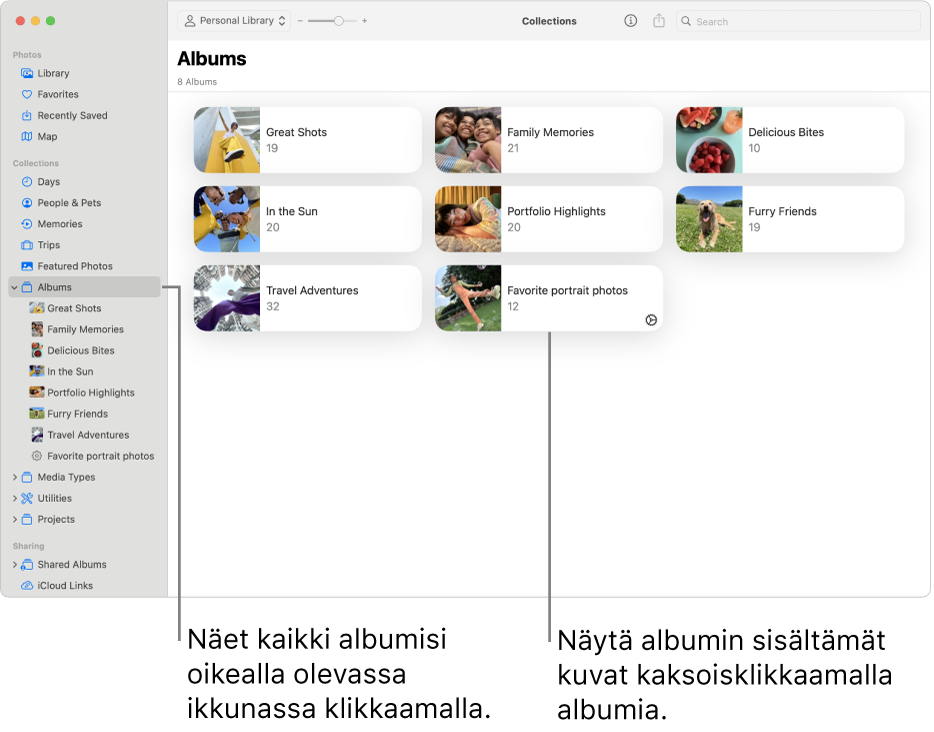Image resolution: width=934 pixels, height=732 pixels.
Task: Click the Trips suitcase icon
Action: [x=27, y=245]
